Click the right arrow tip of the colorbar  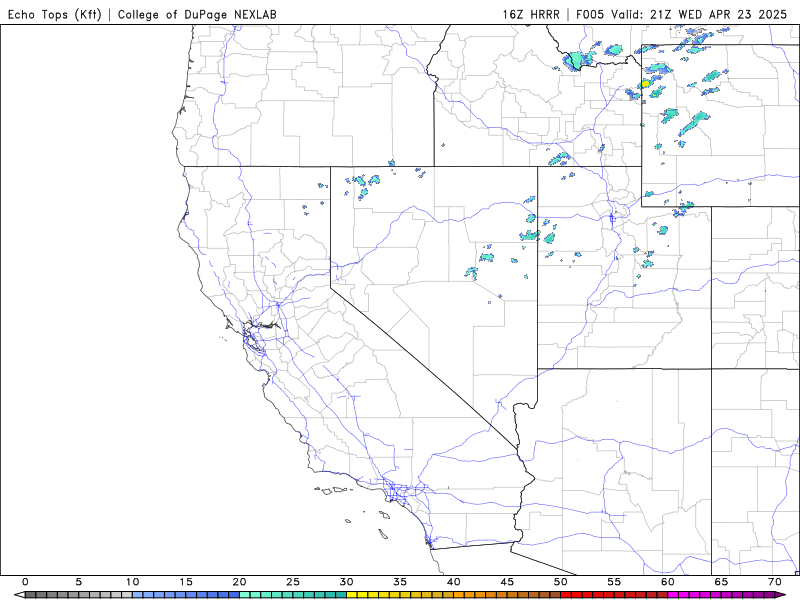pos(781,595)
